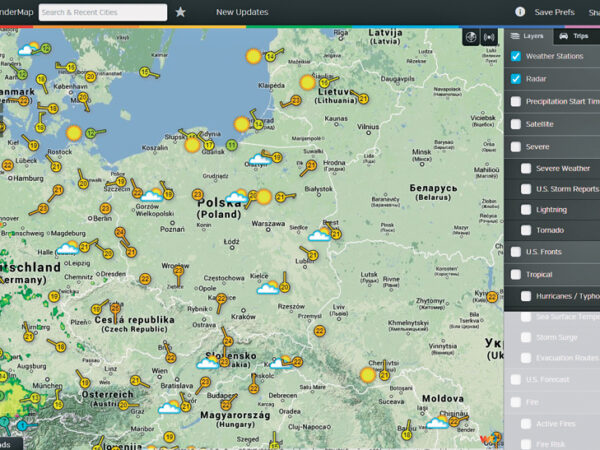Click the sun icon near Gdańsk
Viewport: 600px width, 450px height.
click(192, 144)
